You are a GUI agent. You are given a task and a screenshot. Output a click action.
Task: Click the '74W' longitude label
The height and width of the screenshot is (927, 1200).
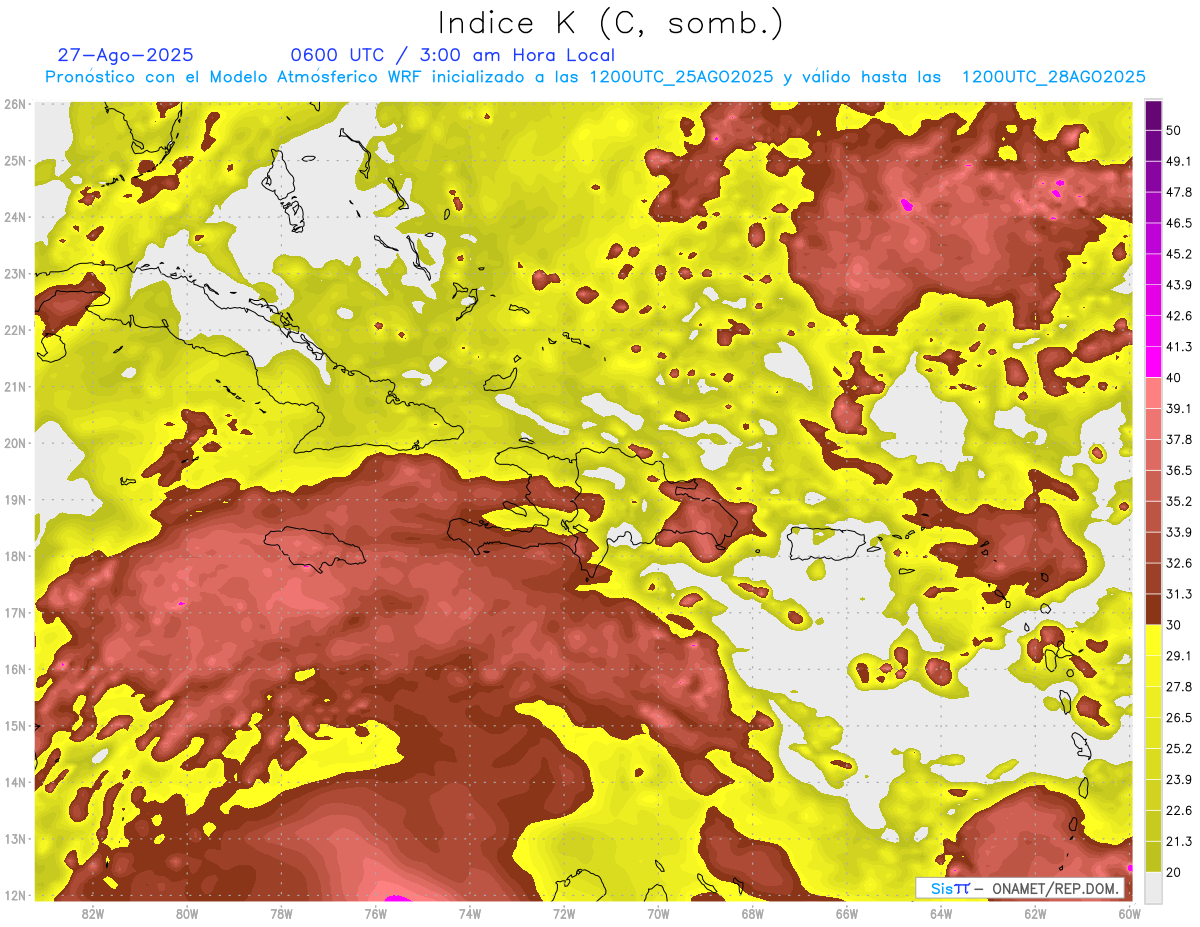pyautogui.click(x=470, y=914)
